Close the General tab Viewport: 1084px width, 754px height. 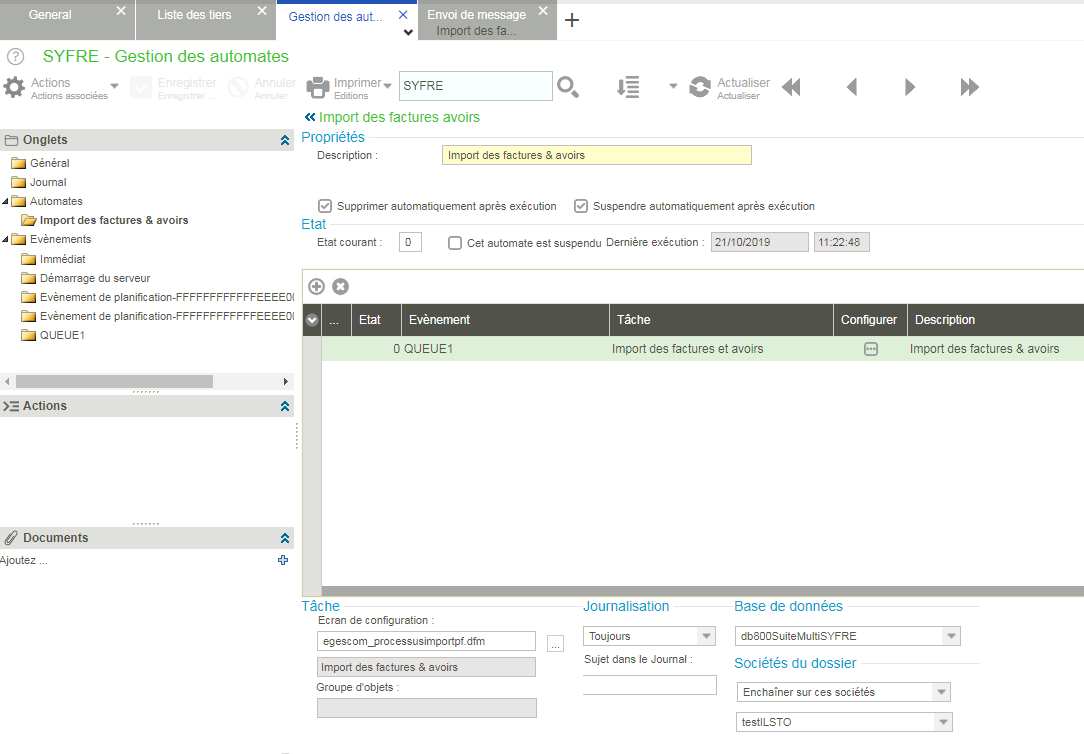pyautogui.click(x=121, y=11)
